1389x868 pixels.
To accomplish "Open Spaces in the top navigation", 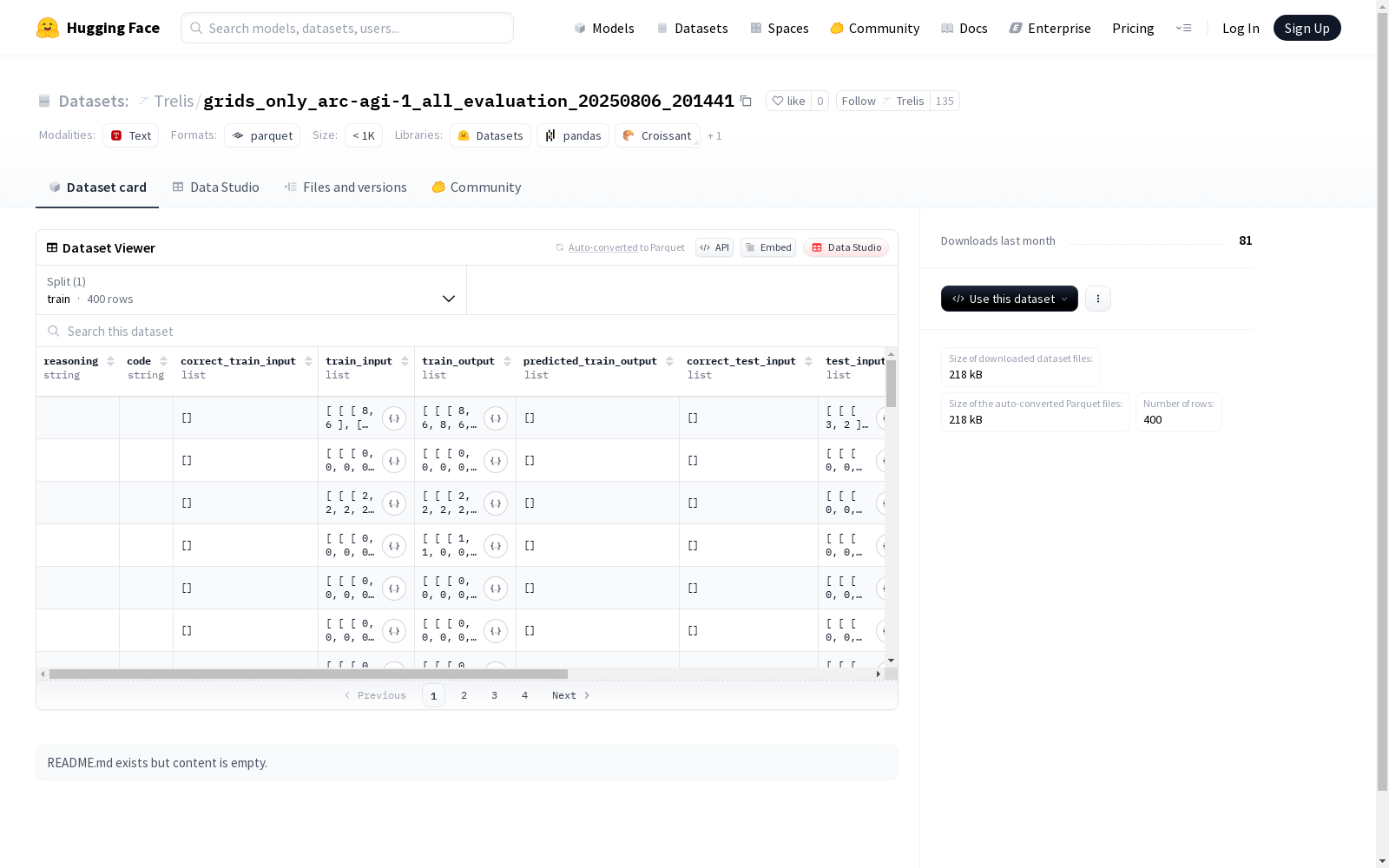I will 780,28.
